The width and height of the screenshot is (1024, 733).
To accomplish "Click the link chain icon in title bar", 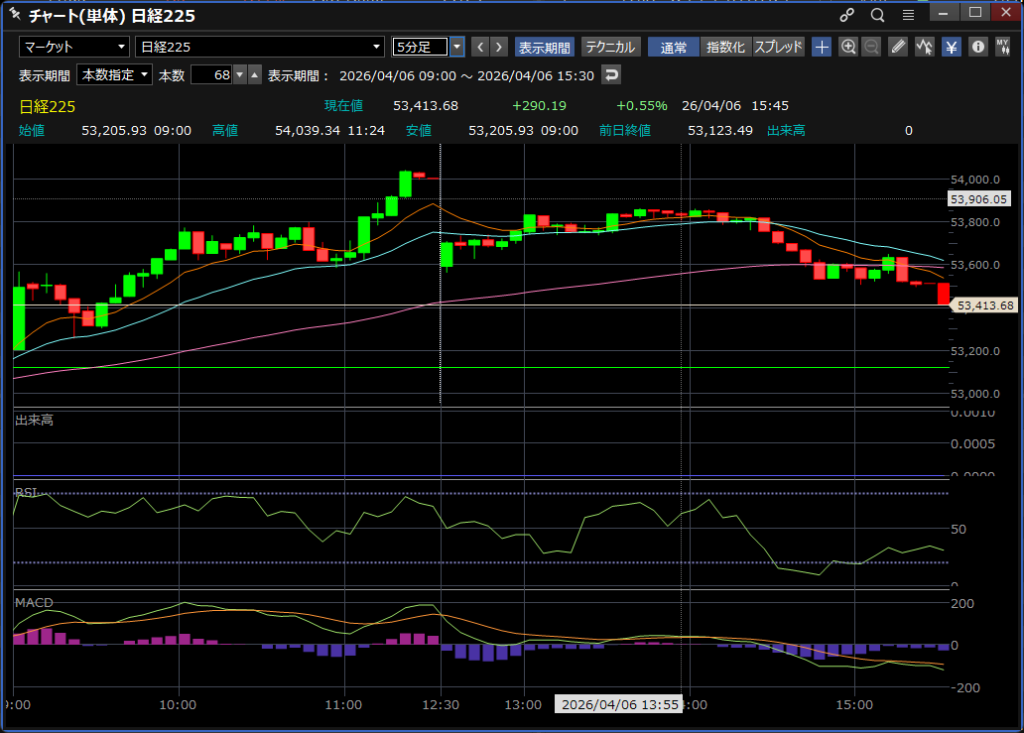I will (847, 15).
